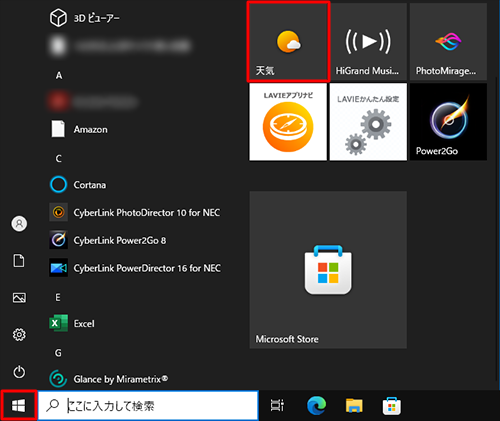
Task: Launch the Power2Go tile
Action: [448, 122]
